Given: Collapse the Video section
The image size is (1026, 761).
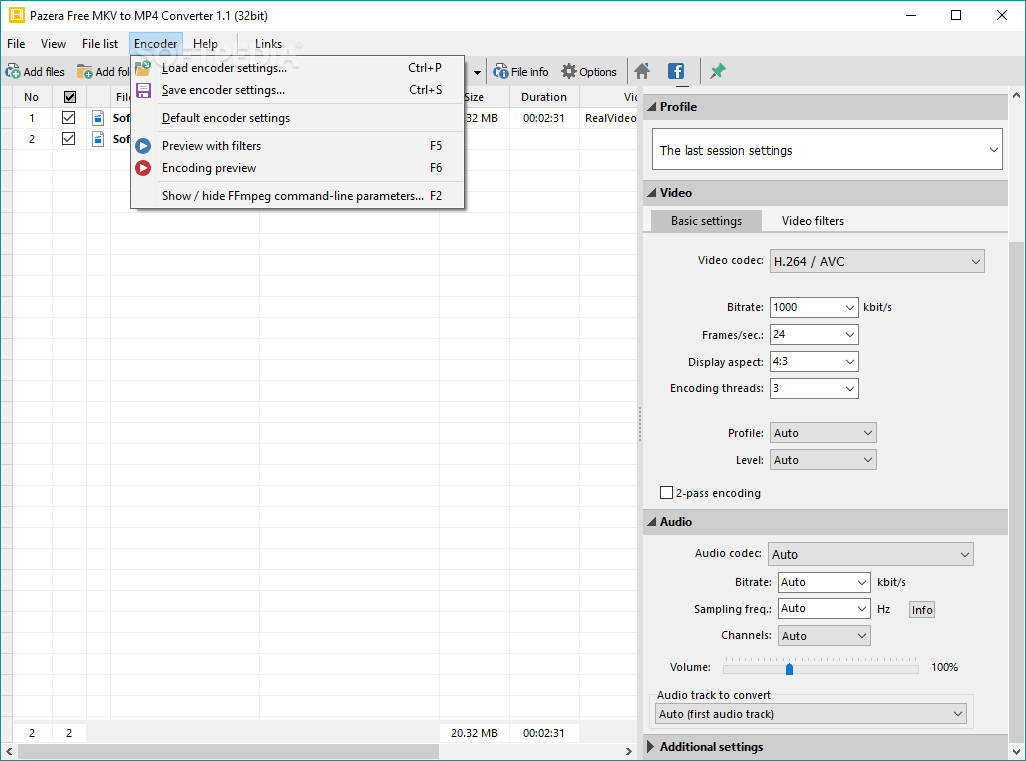Looking at the screenshot, I should [651, 192].
